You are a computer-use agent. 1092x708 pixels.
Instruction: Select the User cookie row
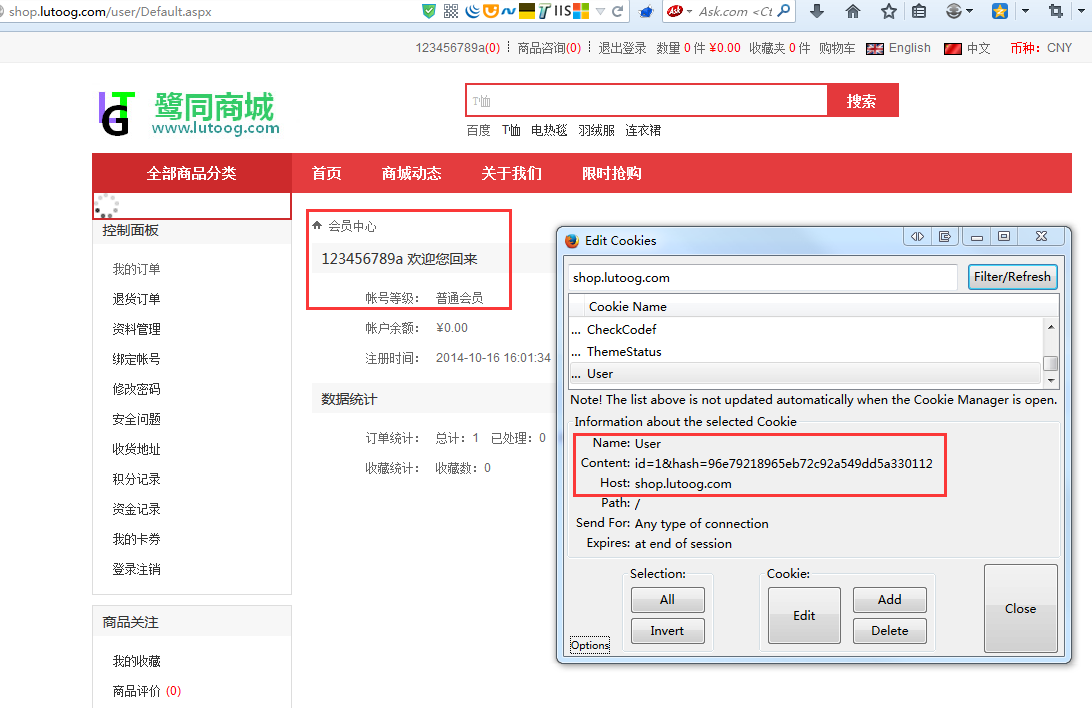tap(806, 374)
